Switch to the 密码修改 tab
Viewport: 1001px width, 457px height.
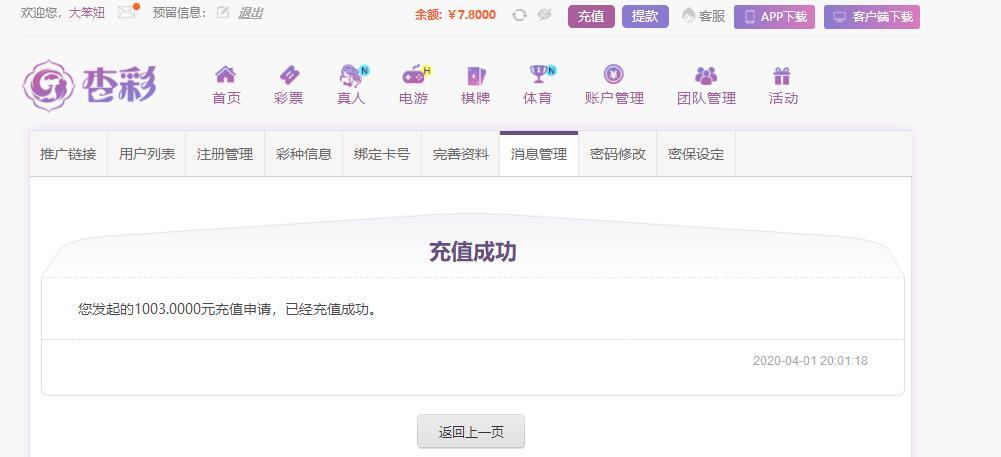click(x=618, y=154)
